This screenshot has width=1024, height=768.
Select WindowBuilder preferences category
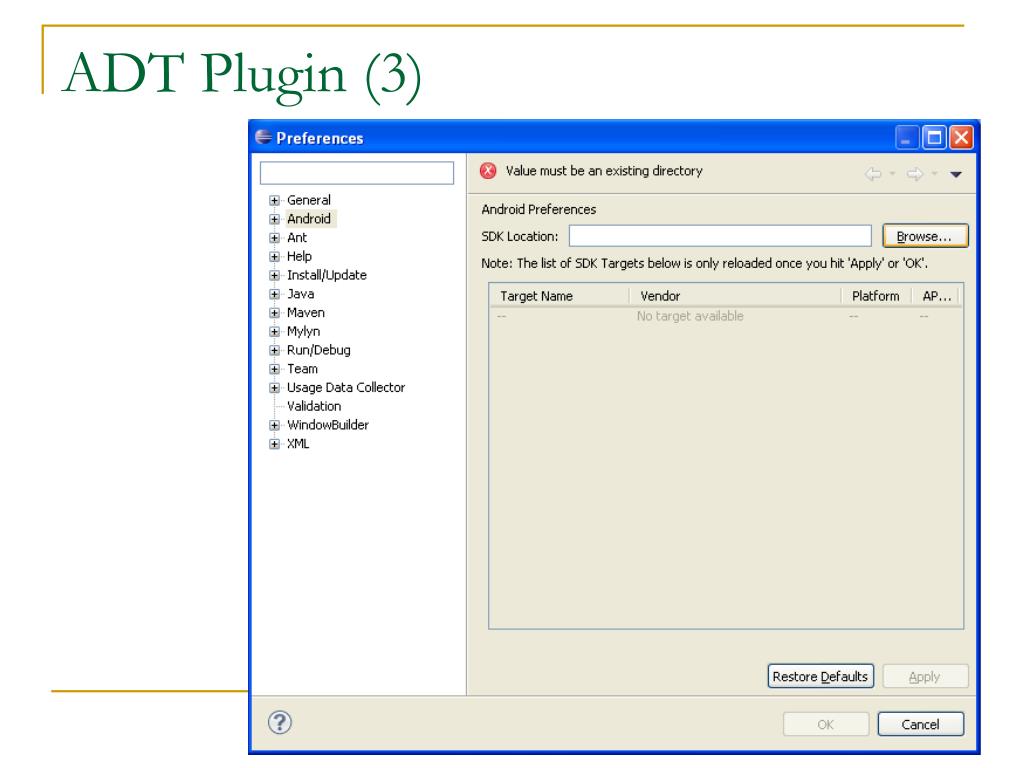point(328,425)
